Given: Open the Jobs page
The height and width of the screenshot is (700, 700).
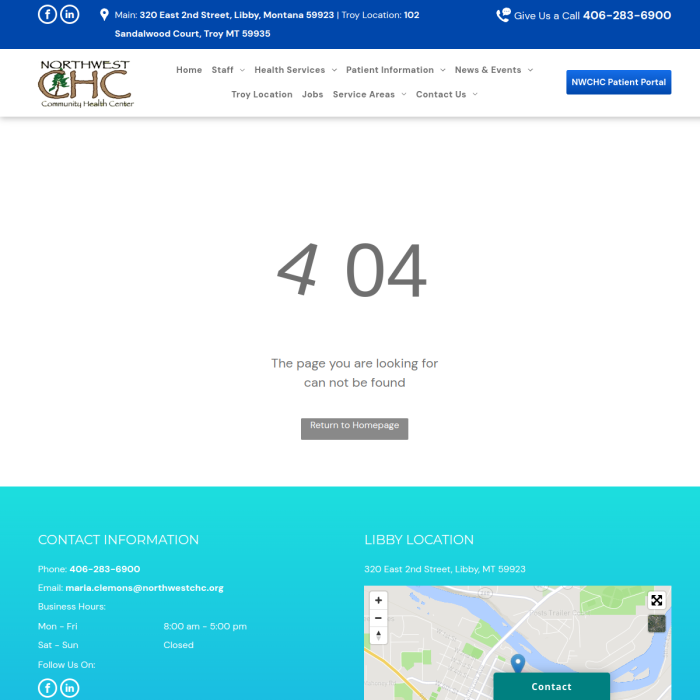Looking at the screenshot, I should [x=312, y=94].
